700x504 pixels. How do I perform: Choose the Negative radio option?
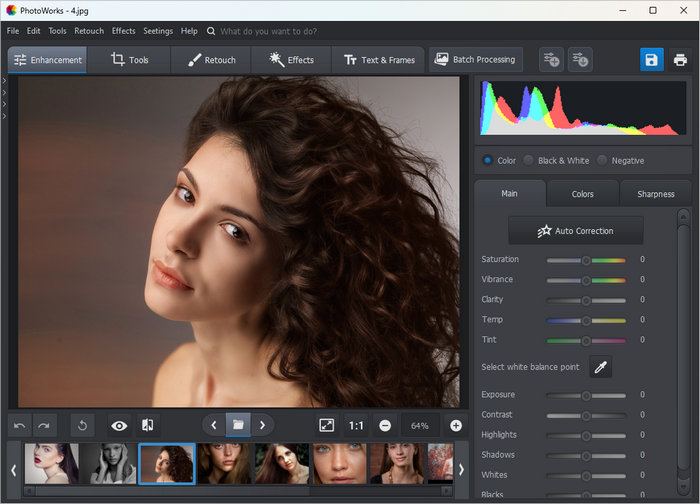pyautogui.click(x=602, y=160)
